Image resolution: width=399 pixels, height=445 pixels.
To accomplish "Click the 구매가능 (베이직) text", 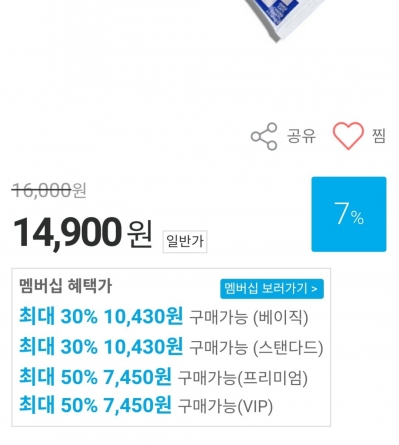I will pos(249,317).
